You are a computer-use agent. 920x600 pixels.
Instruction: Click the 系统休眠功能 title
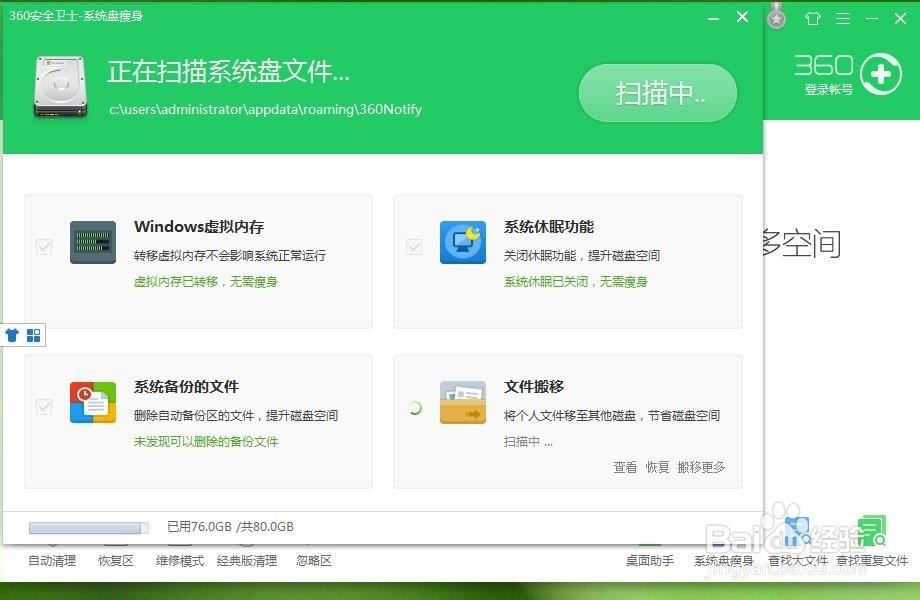549,226
